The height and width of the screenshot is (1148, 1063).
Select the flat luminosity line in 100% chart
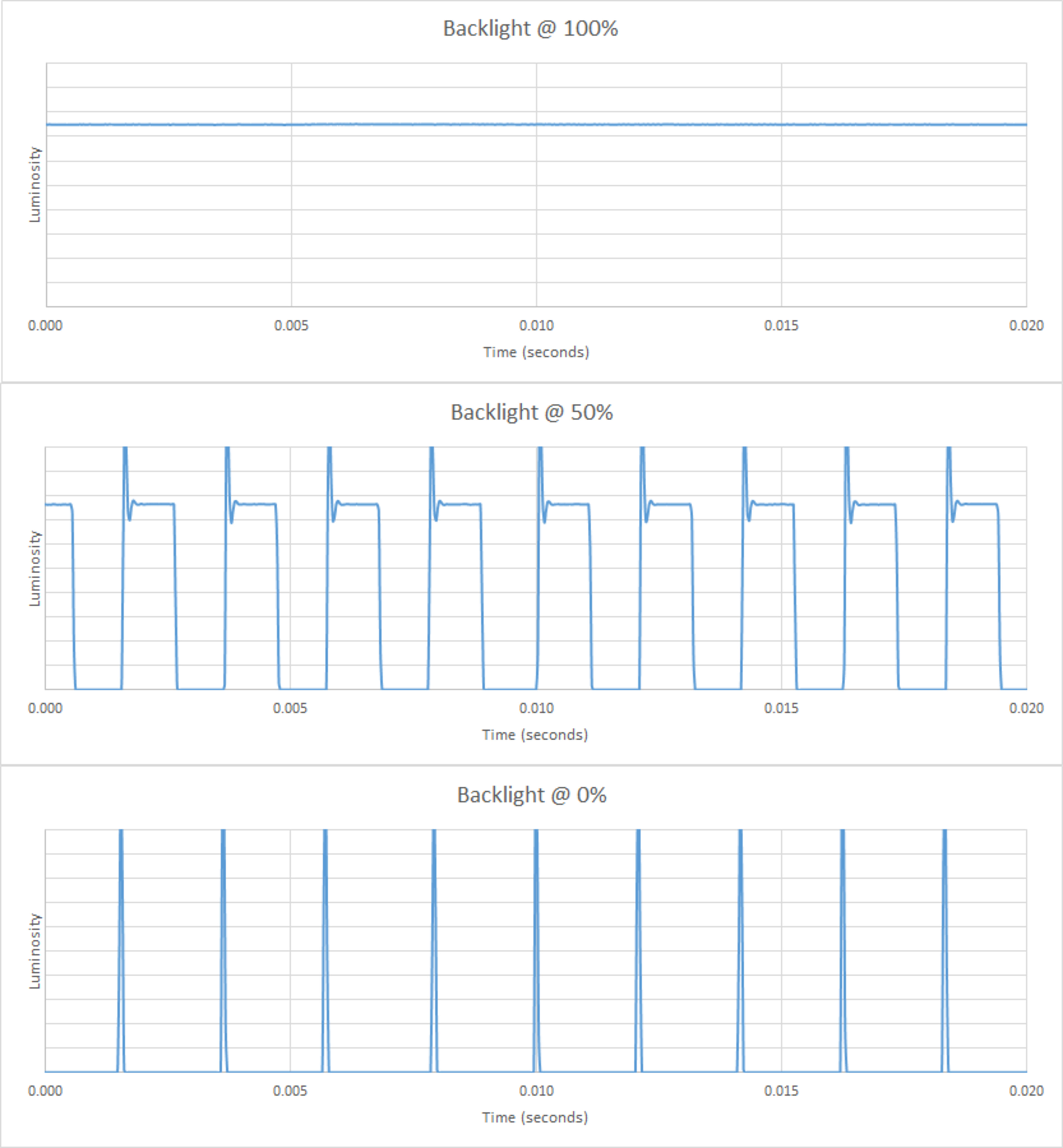click(403, 124)
